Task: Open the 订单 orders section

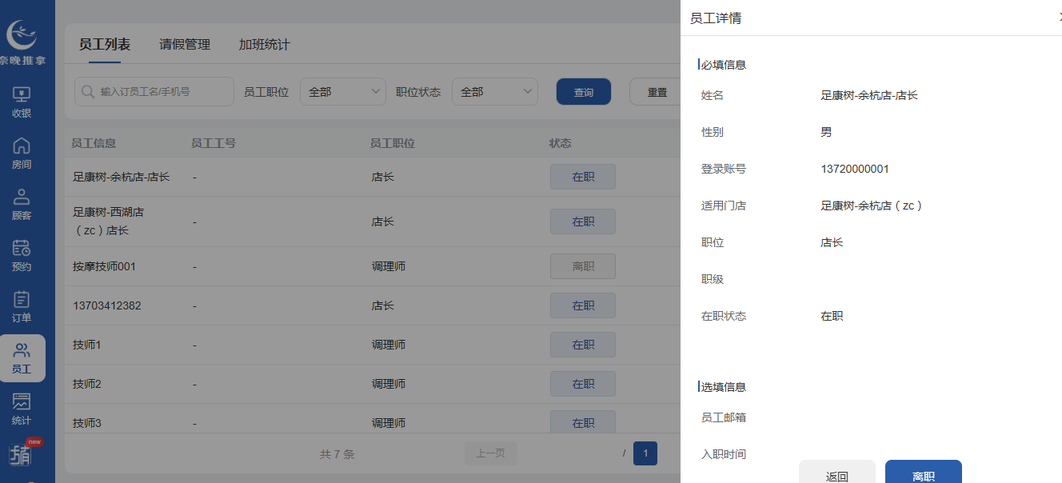Action: [x=22, y=307]
